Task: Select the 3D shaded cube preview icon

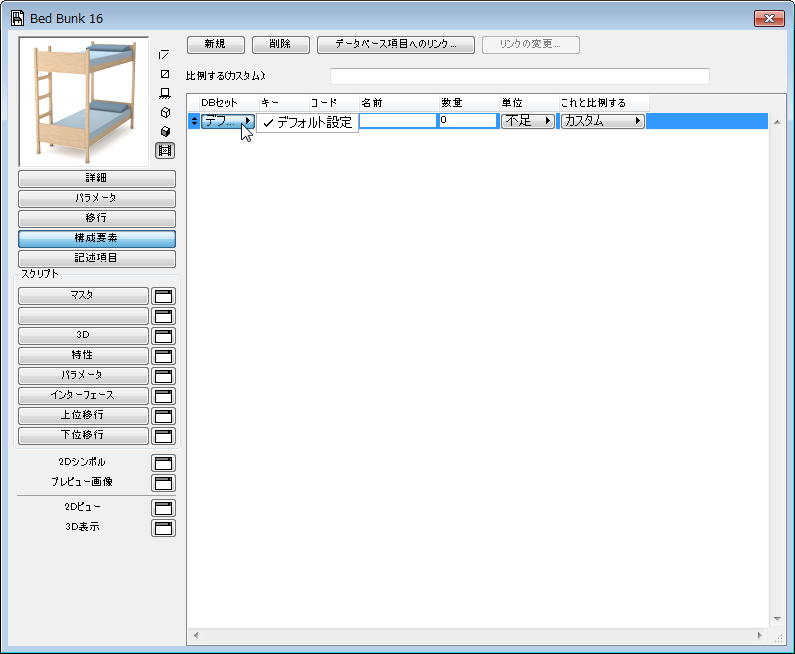Action: click(164, 132)
